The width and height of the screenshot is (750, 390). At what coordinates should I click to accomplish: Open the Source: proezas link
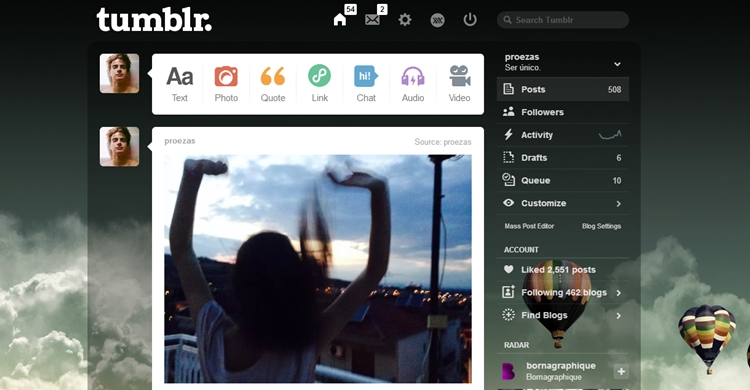[442, 142]
